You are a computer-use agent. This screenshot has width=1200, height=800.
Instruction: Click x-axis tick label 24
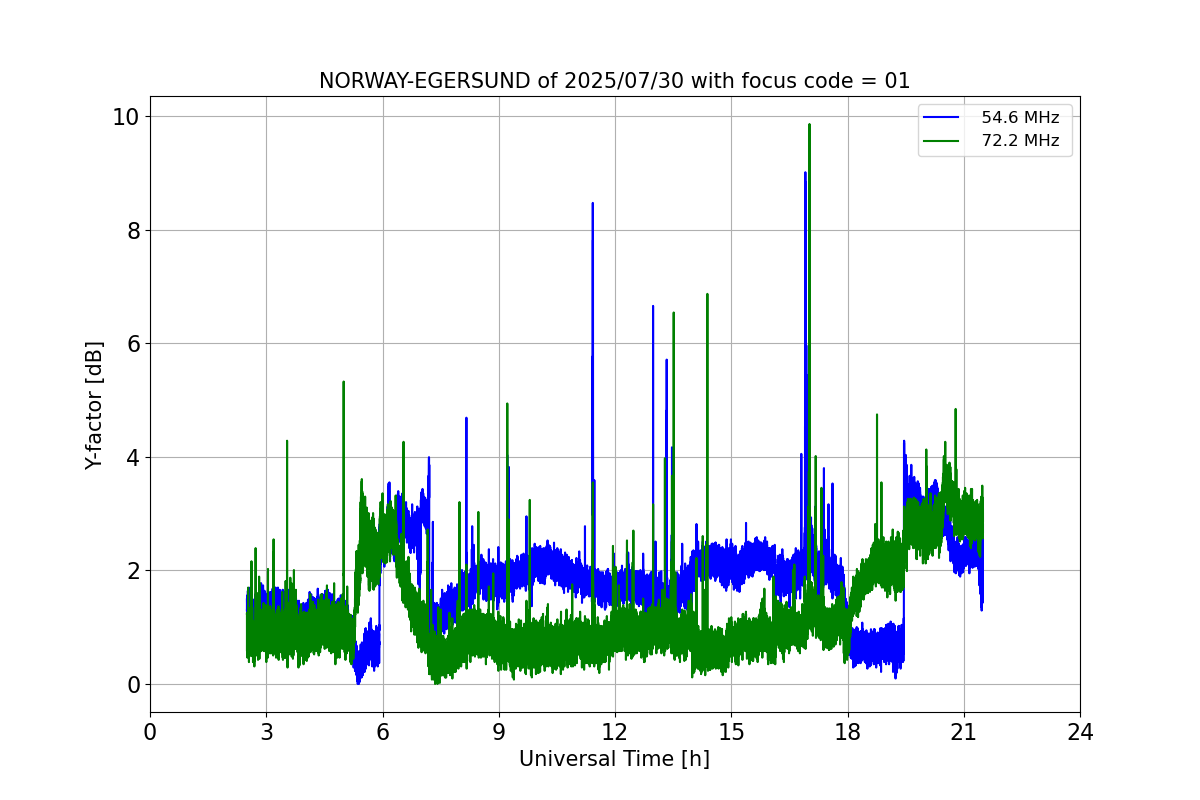click(x=1080, y=733)
